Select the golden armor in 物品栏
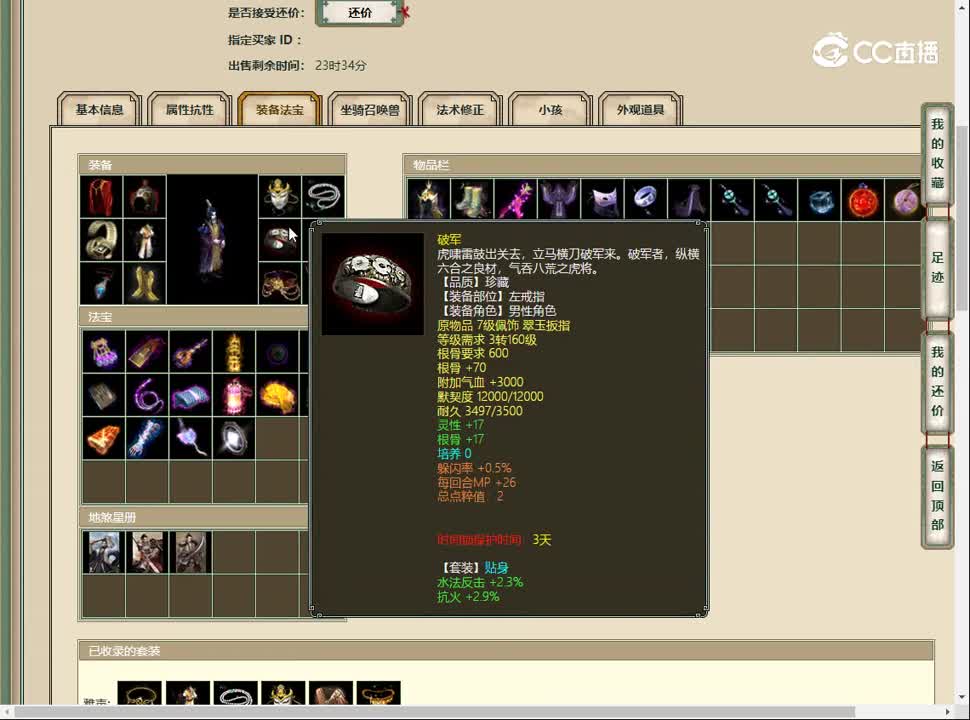Image resolution: width=970 pixels, height=720 pixels. tap(429, 200)
